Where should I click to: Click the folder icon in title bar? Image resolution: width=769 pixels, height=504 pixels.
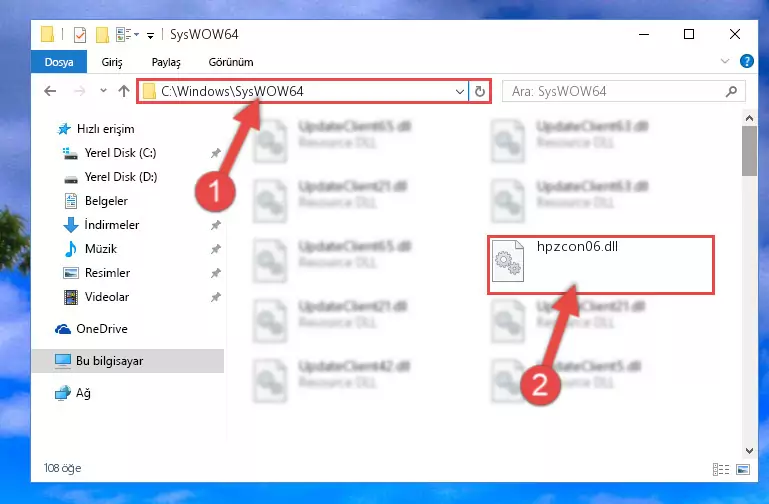[47, 34]
